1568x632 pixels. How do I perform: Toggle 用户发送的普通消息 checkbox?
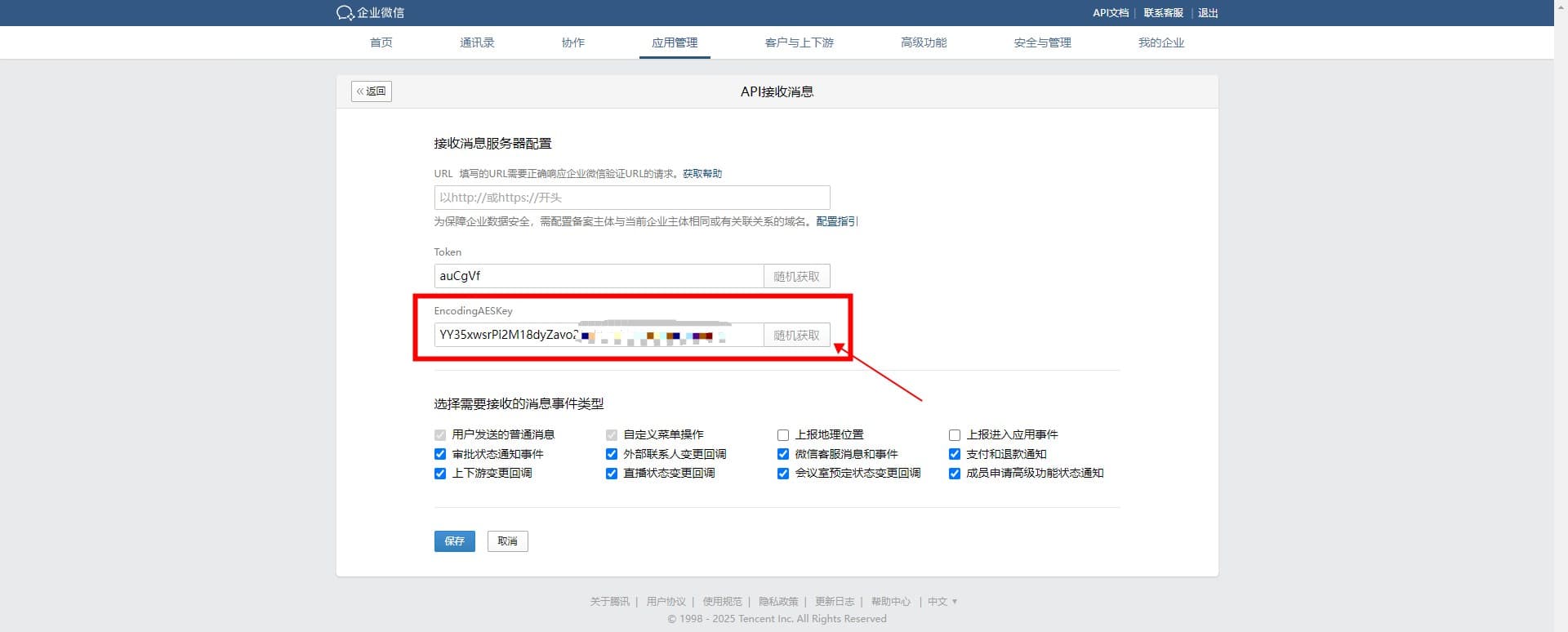coord(440,435)
